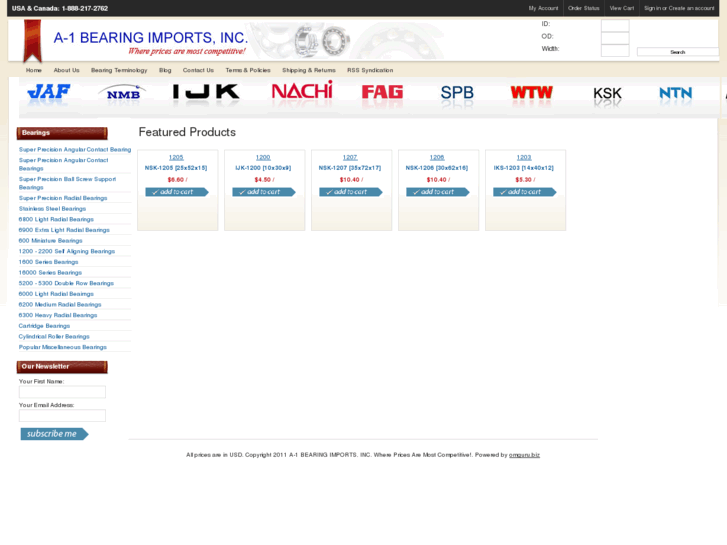Focus the Your Email Address field

[x=62, y=416]
